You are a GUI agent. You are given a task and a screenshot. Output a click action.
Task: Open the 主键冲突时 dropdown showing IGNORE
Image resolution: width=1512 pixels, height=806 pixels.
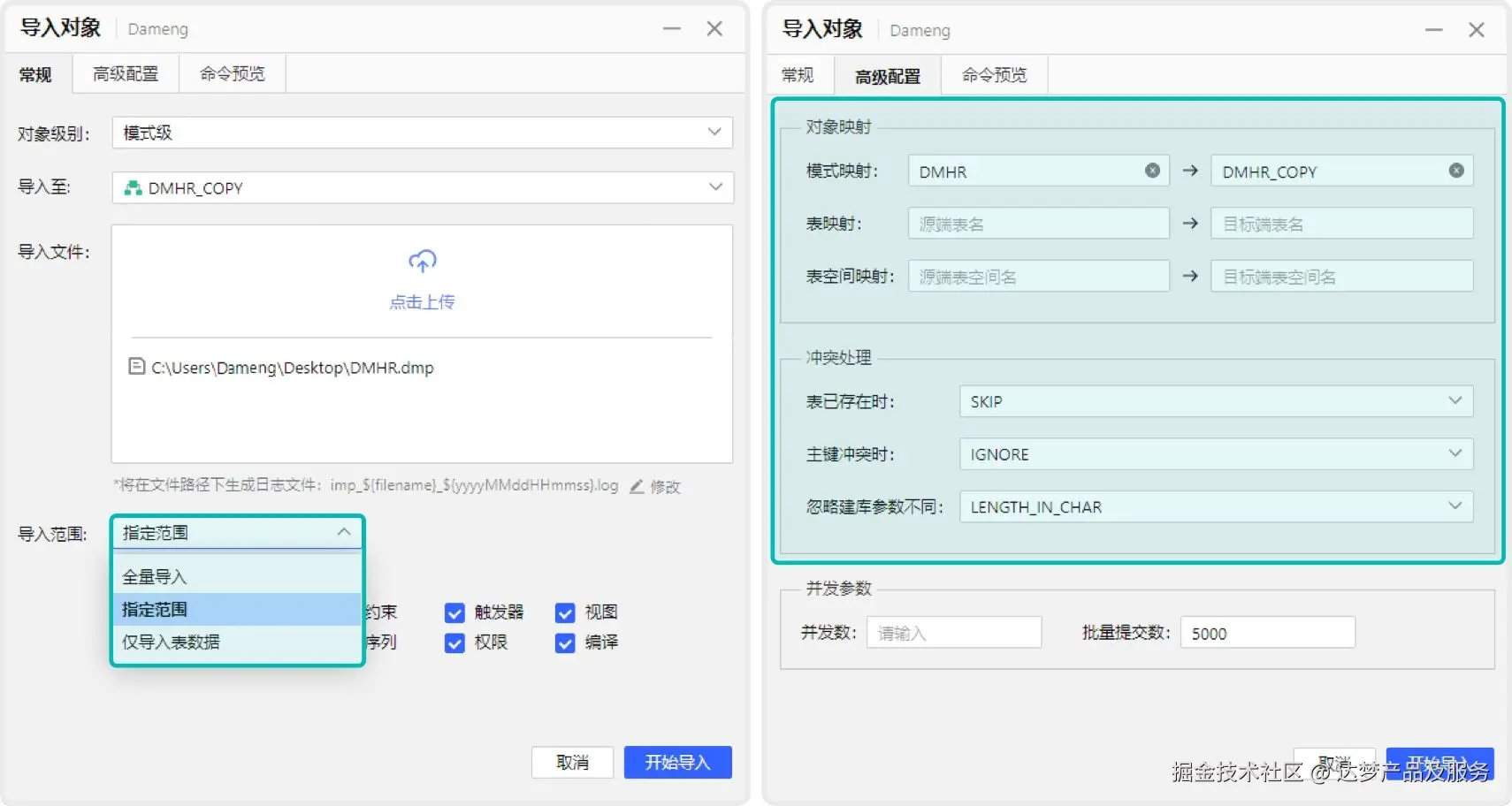click(x=1216, y=454)
